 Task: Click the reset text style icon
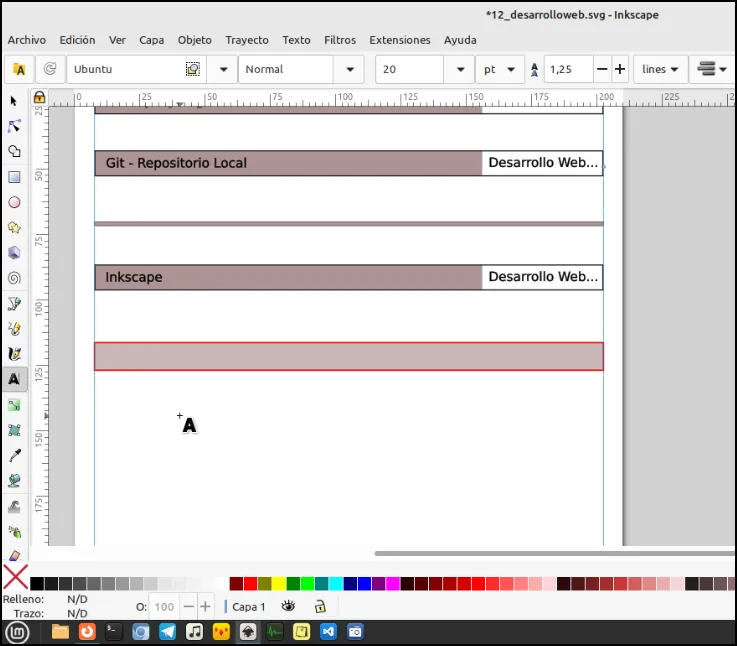(50, 69)
